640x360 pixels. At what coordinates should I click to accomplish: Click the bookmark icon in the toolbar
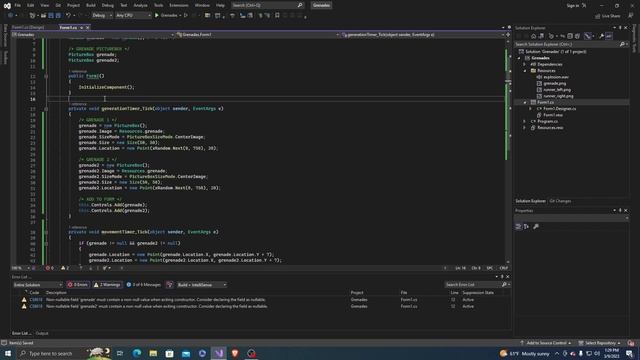277,16
